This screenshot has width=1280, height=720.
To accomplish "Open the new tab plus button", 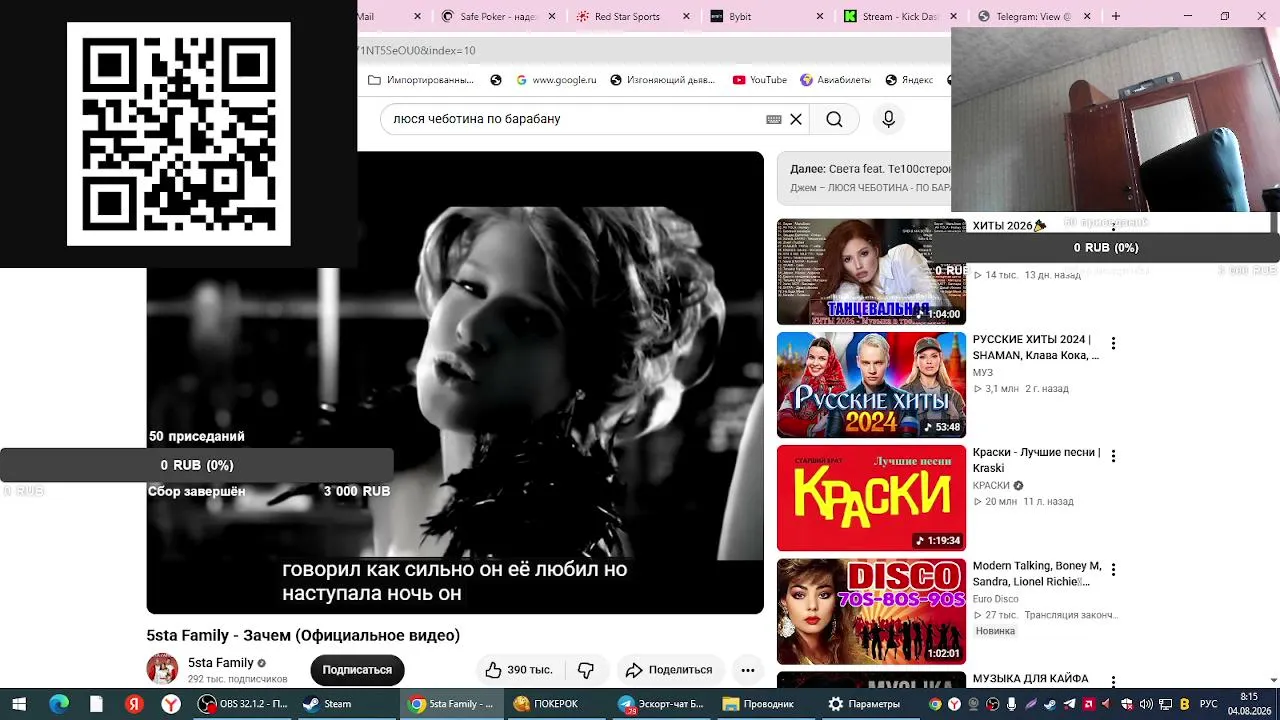I will (1116, 16).
